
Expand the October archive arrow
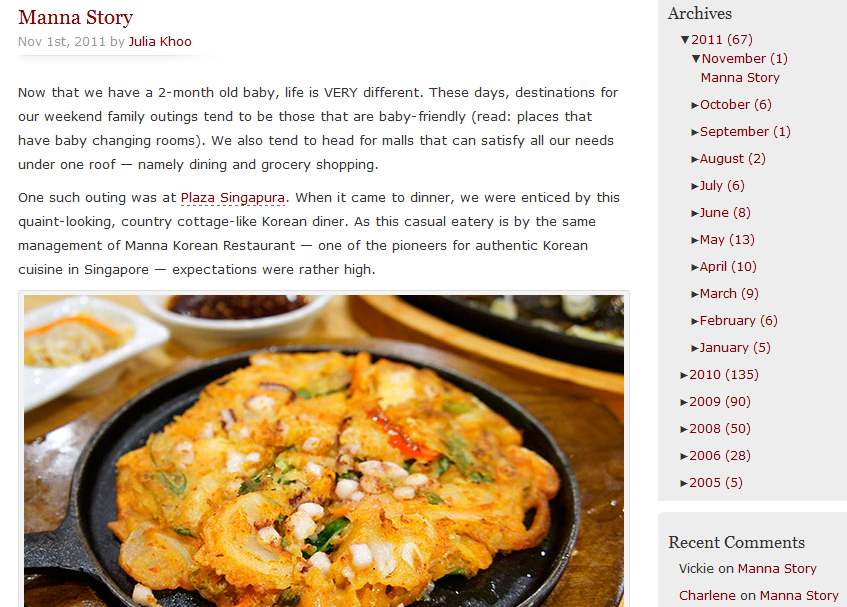point(695,105)
